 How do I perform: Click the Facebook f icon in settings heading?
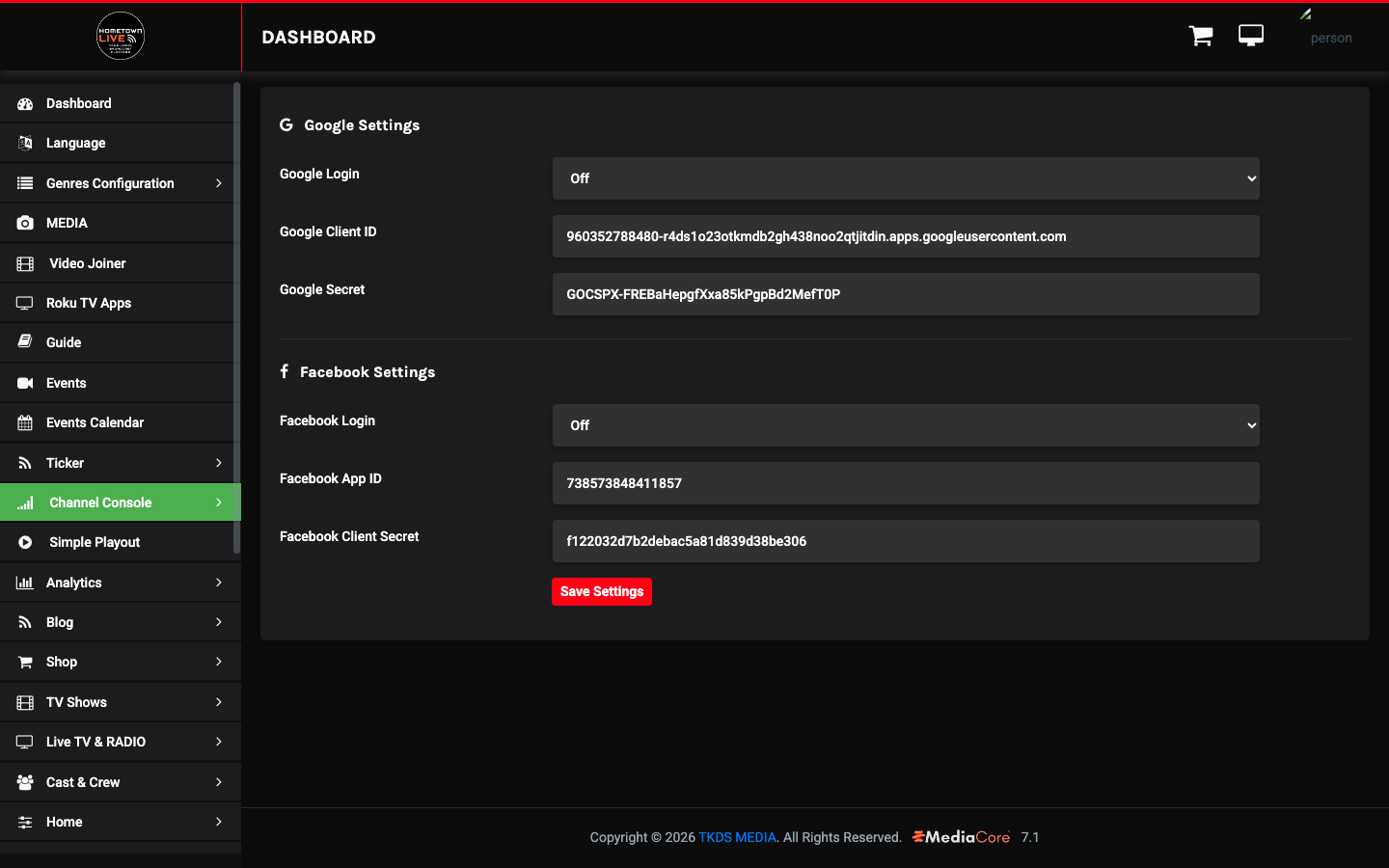[x=285, y=371]
